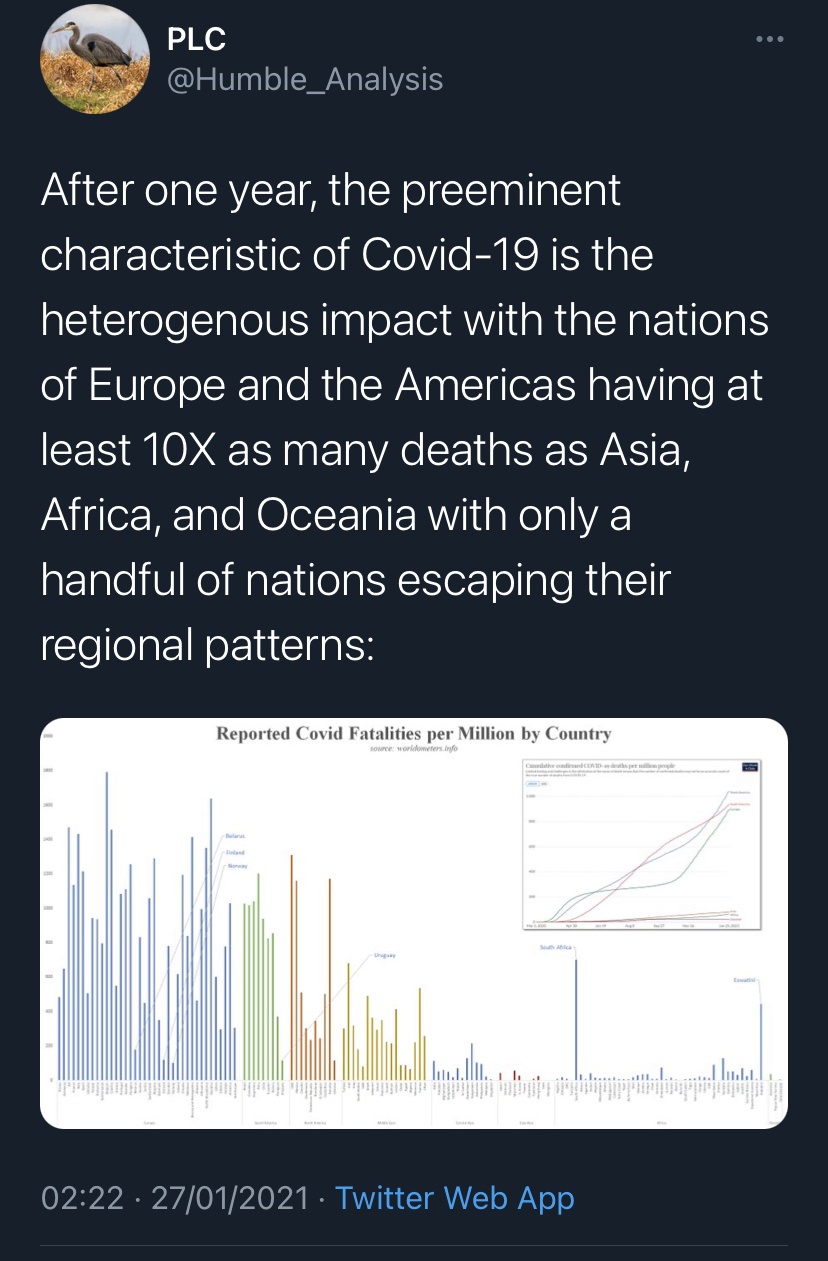Click the Belarus label on chart
This screenshot has height=1261, width=828.
[x=234, y=835]
